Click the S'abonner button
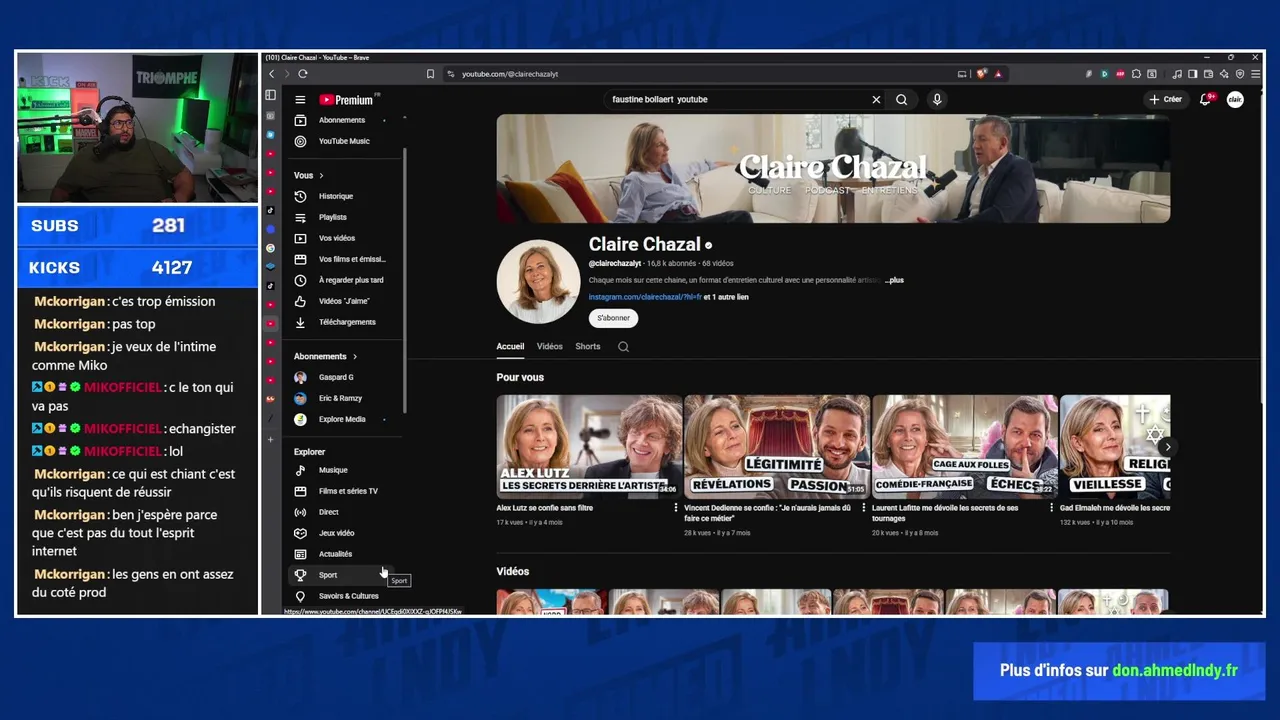The height and width of the screenshot is (720, 1280). [613, 318]
